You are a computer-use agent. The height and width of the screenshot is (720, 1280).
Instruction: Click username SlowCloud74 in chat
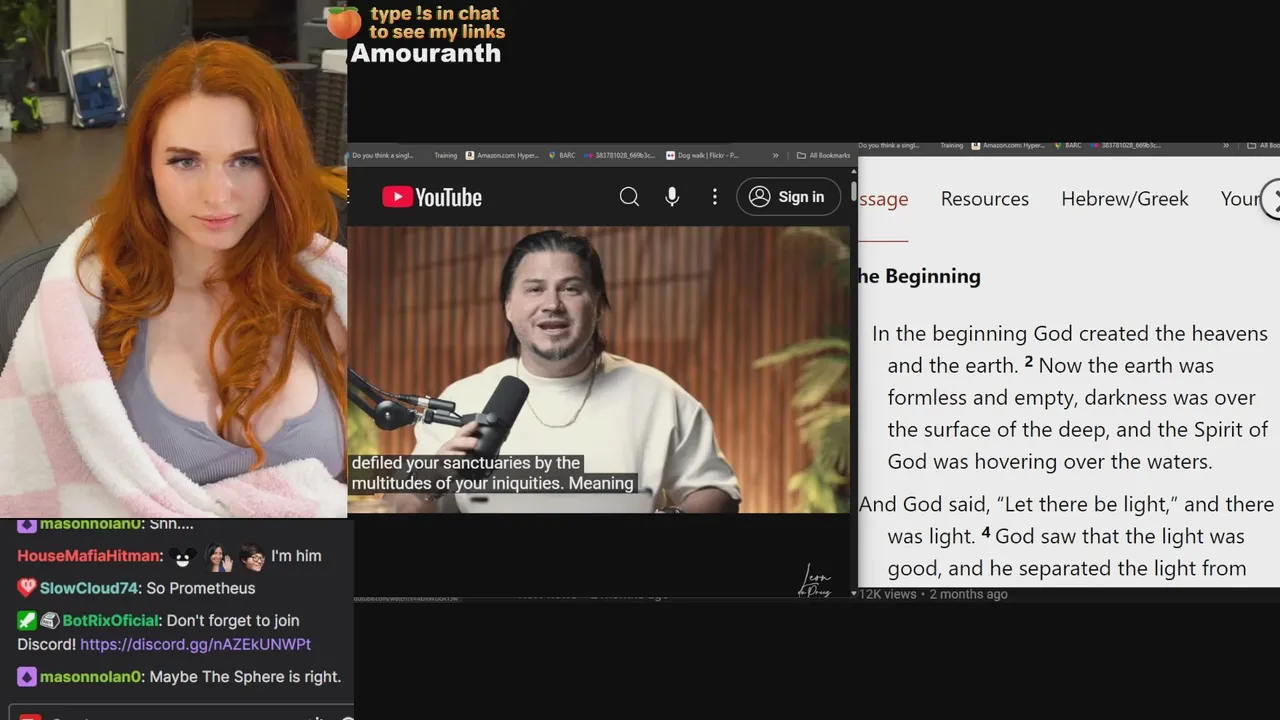[89, 588]
